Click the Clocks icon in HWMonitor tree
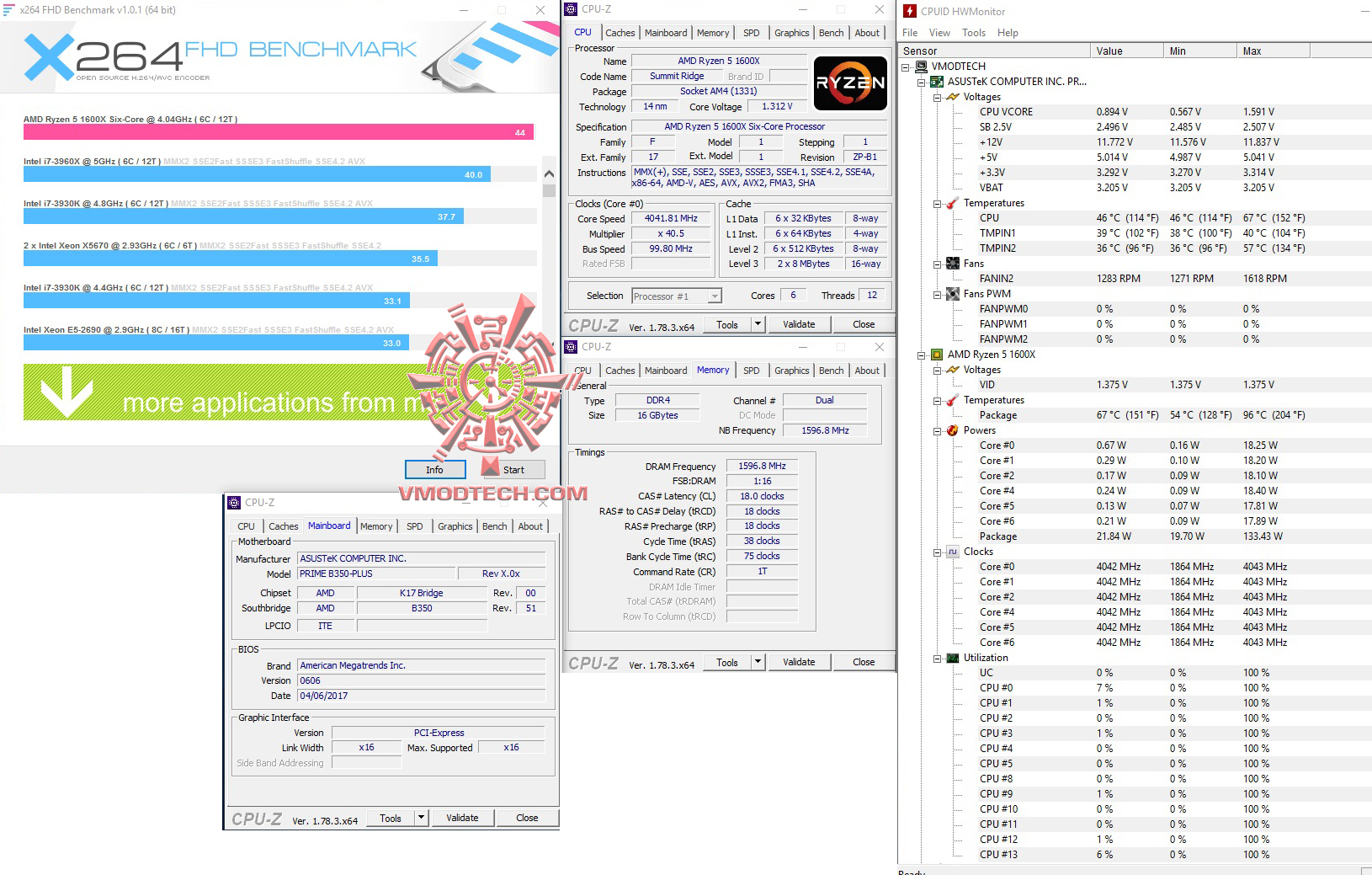 coord(954,552)
